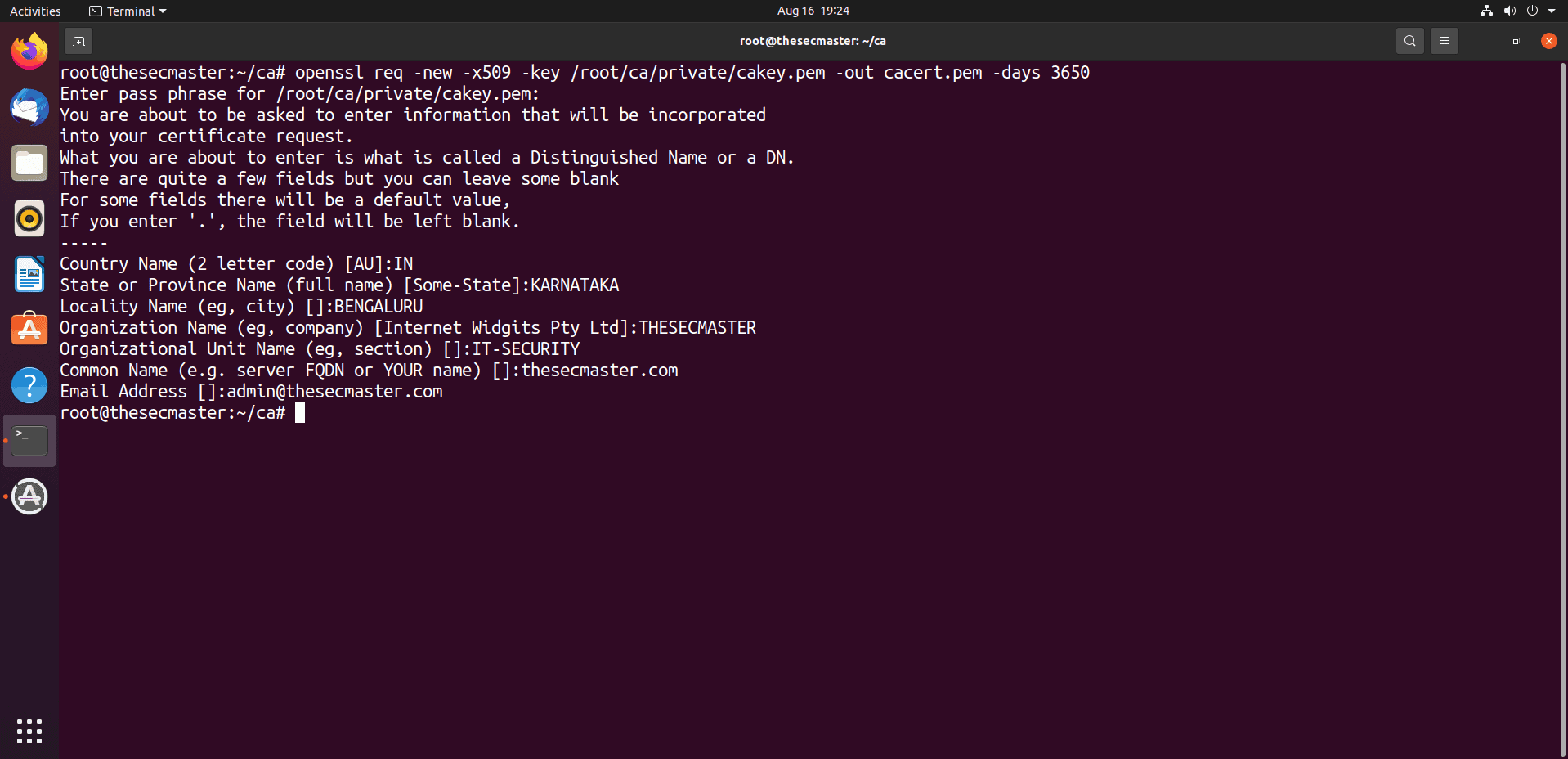Open Thunderbird mail from the dock
1568x759 pixels.
pyautogui.click(x=29, y=107)
